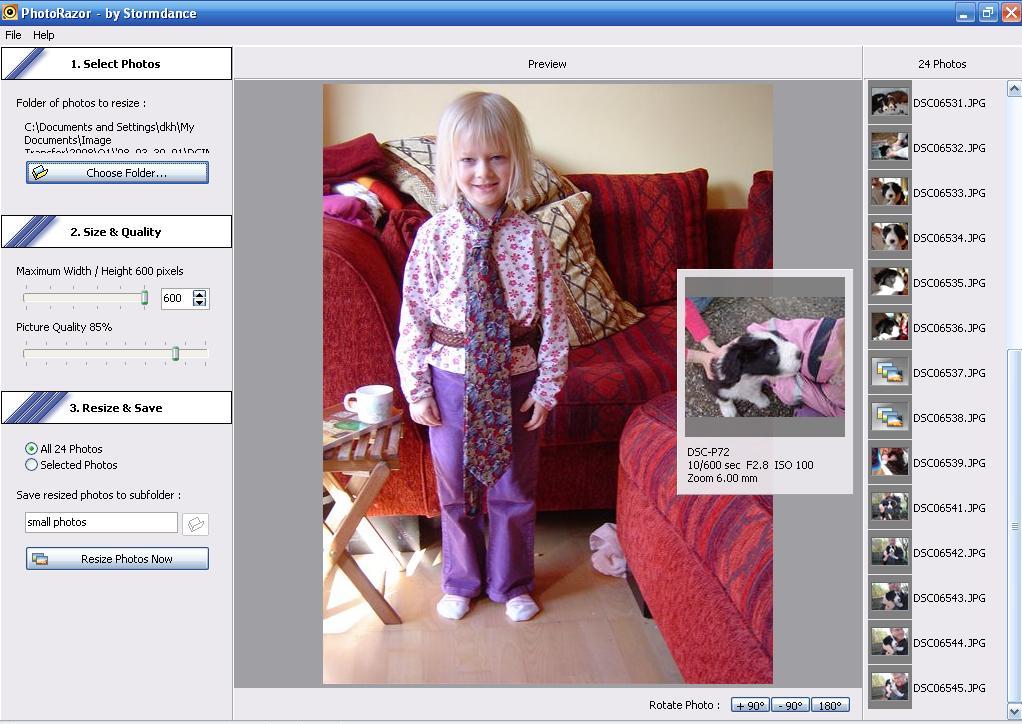Click the '1. Select Photos' header
This screenshot has height=724, width=1022.
click(116, 64)
